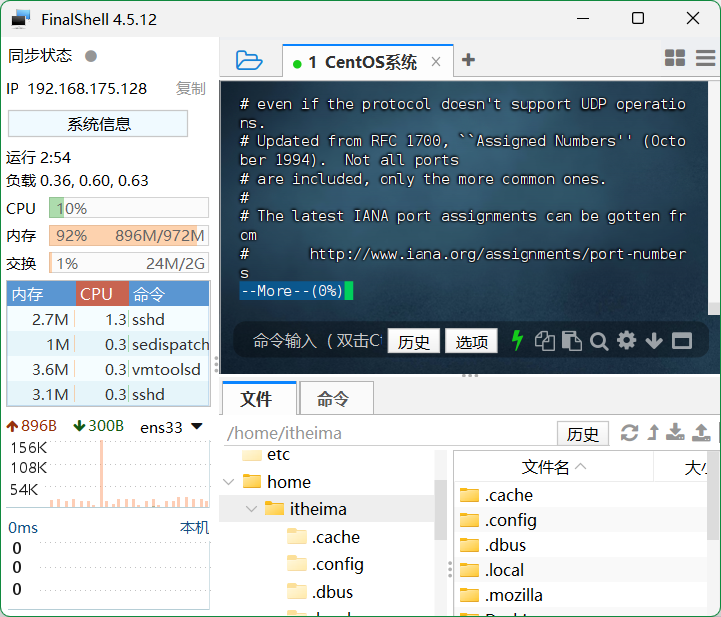Select the .mozilla folder icon in the file list
This screenshot has height=617, width=721.
[x=469, y=595]
